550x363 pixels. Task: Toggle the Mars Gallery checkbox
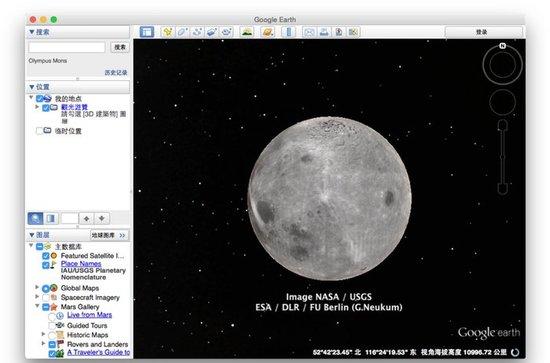point(46,307)
